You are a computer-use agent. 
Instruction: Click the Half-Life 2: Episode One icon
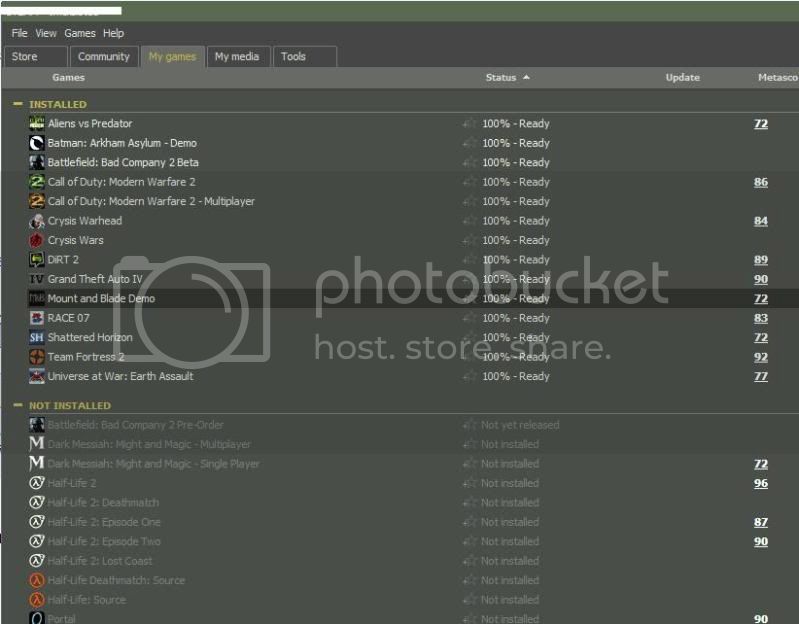tap(37, 522)
